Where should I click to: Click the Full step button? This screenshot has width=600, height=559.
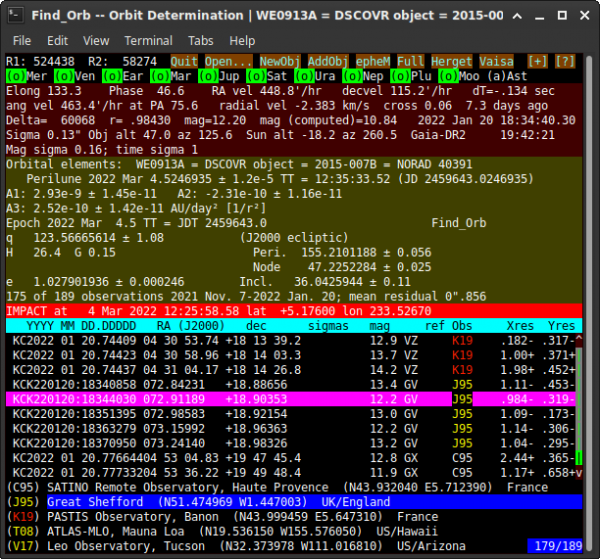point(411,61)
